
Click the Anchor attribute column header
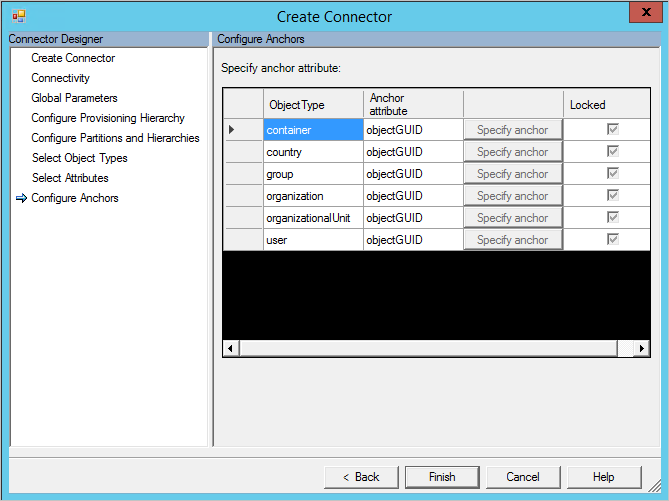pos(413,104)
